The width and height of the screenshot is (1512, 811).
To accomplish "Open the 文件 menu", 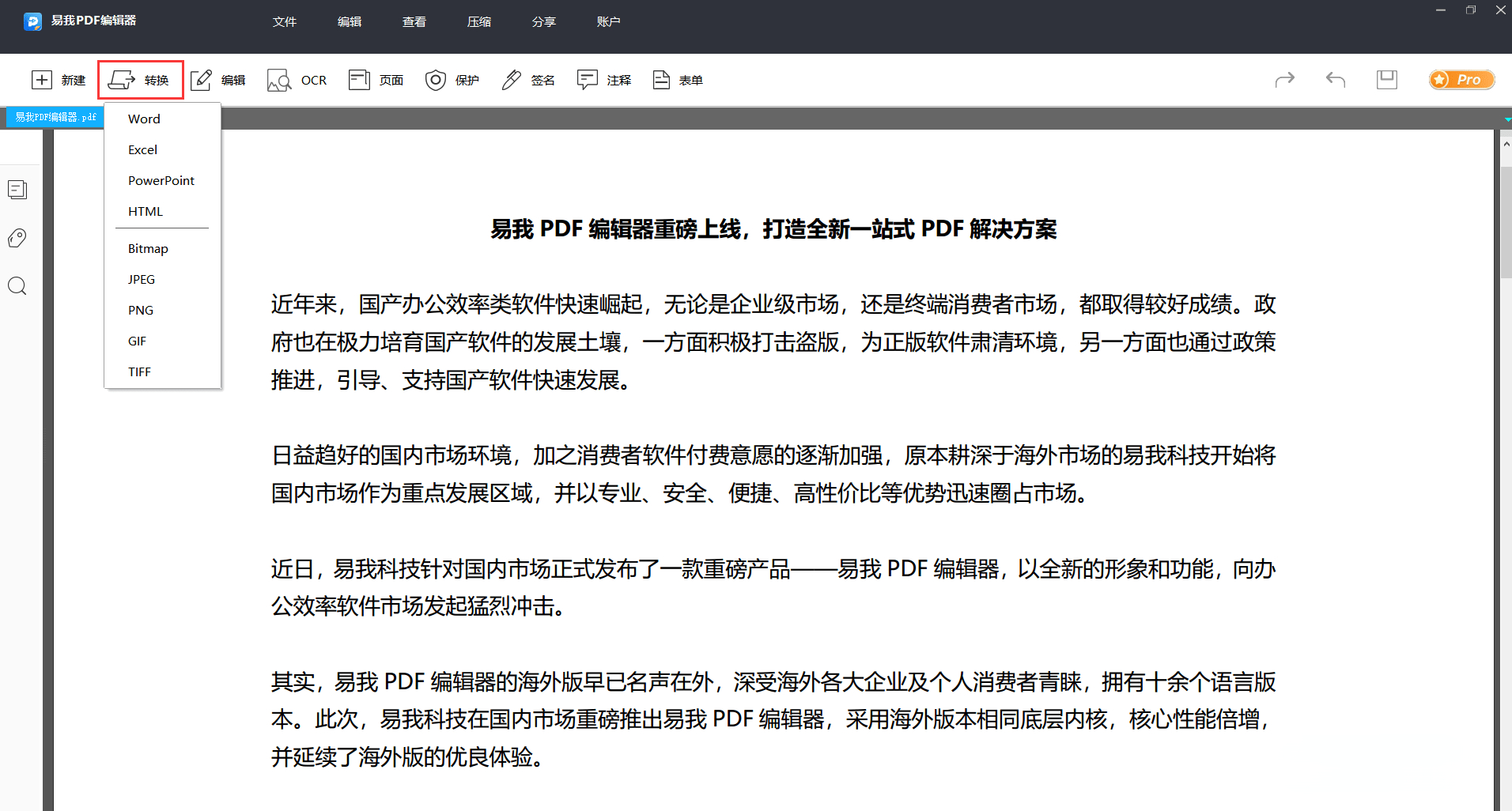I will click(x=285, y=22).
